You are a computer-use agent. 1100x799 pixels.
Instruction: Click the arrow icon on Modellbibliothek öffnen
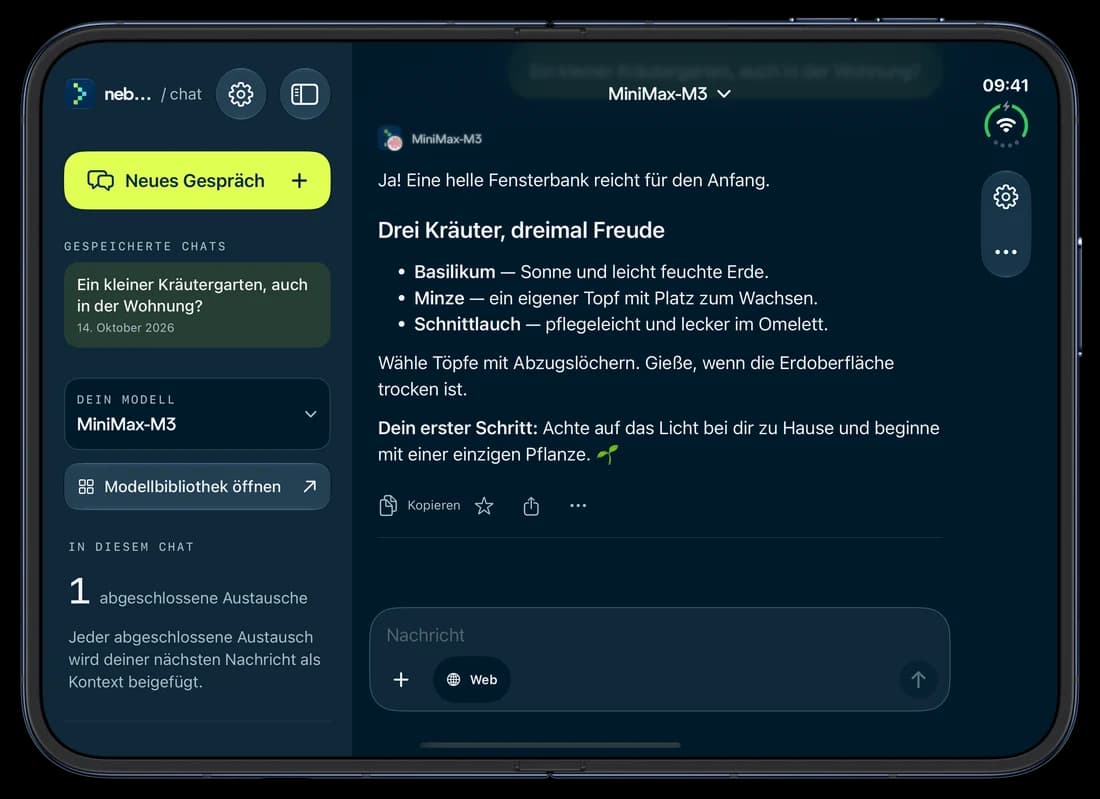(x=309, y=486)
